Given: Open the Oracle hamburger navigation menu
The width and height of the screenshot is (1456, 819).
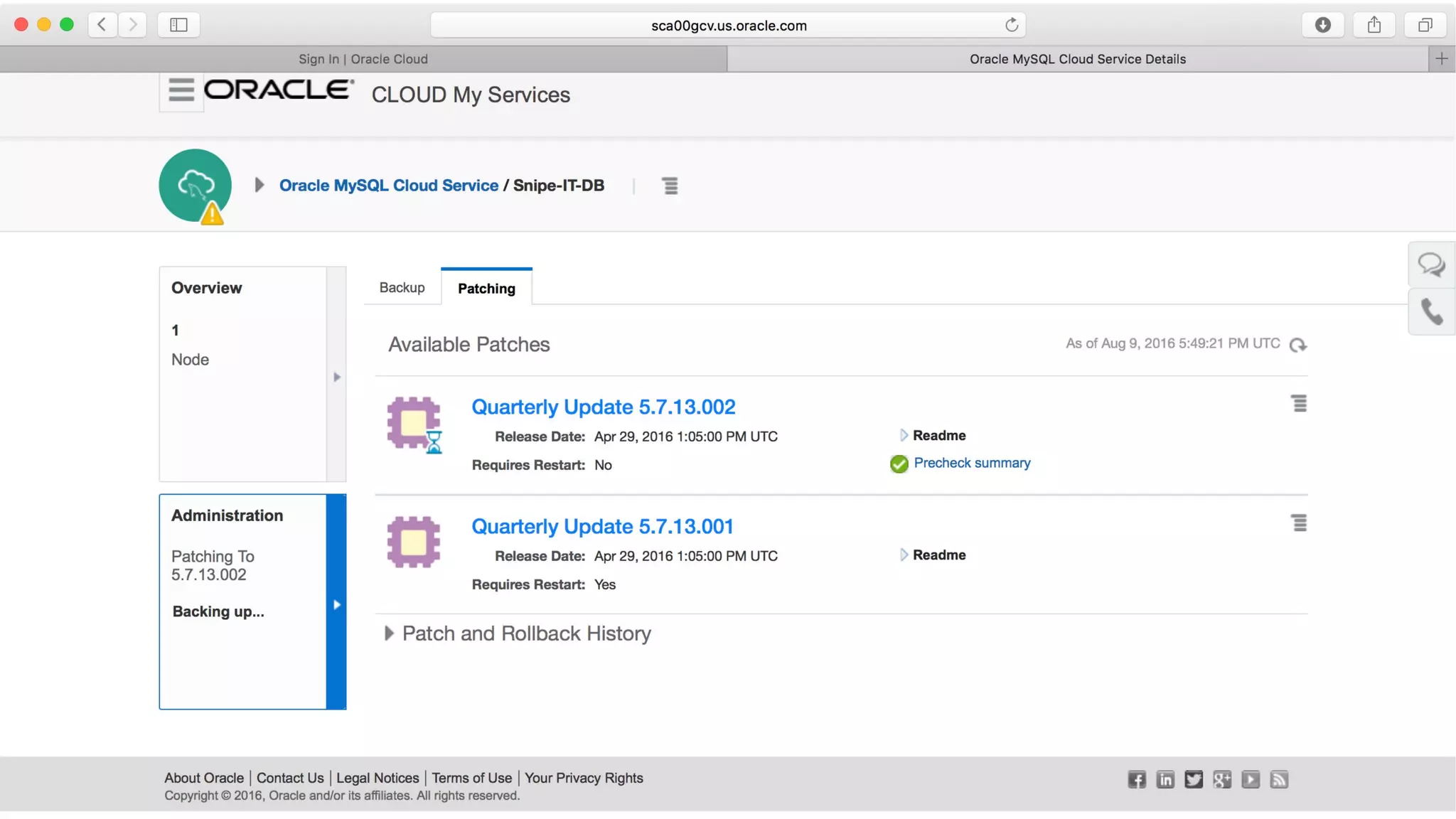Looking at the screenshot, I should click(181, 90).
